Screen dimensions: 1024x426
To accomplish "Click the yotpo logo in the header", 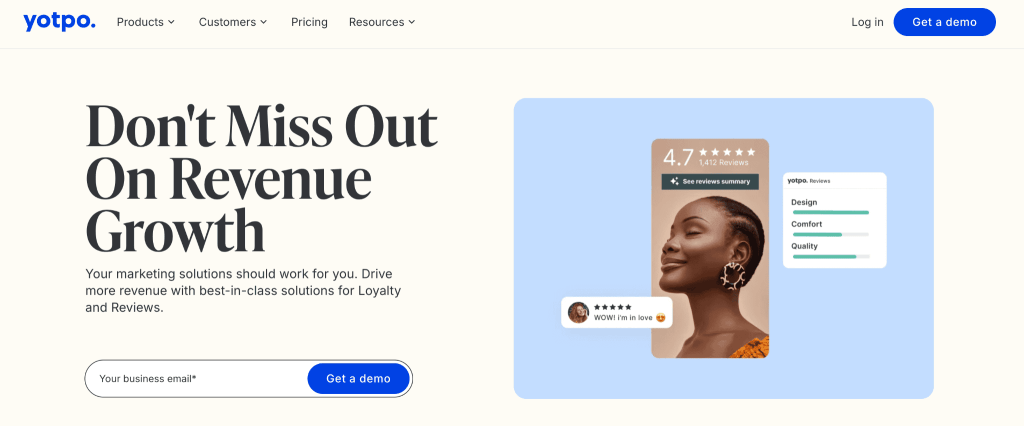I will (59, 22).
